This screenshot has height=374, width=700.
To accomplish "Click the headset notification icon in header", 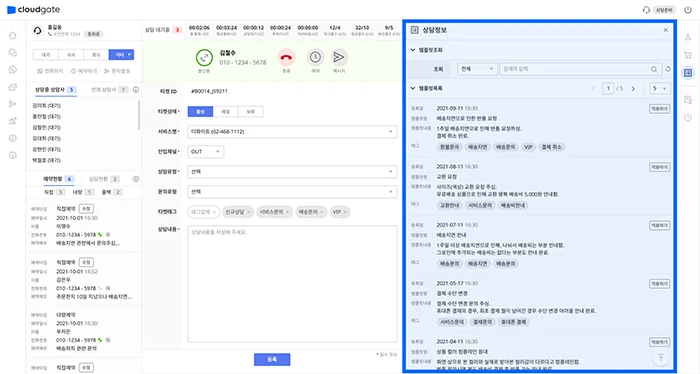I will (x=646, y=10).
